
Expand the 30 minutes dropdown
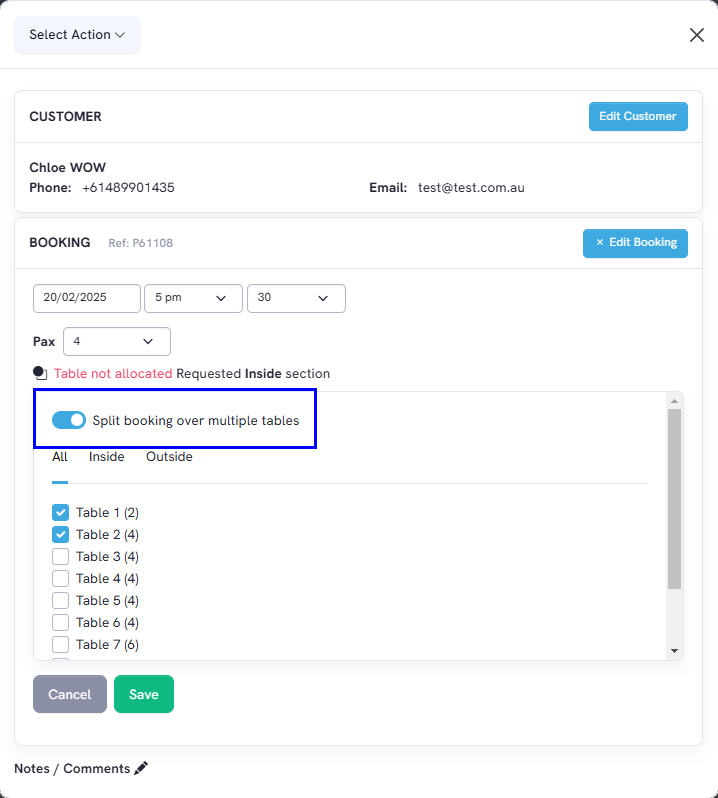tap(296, 298)
